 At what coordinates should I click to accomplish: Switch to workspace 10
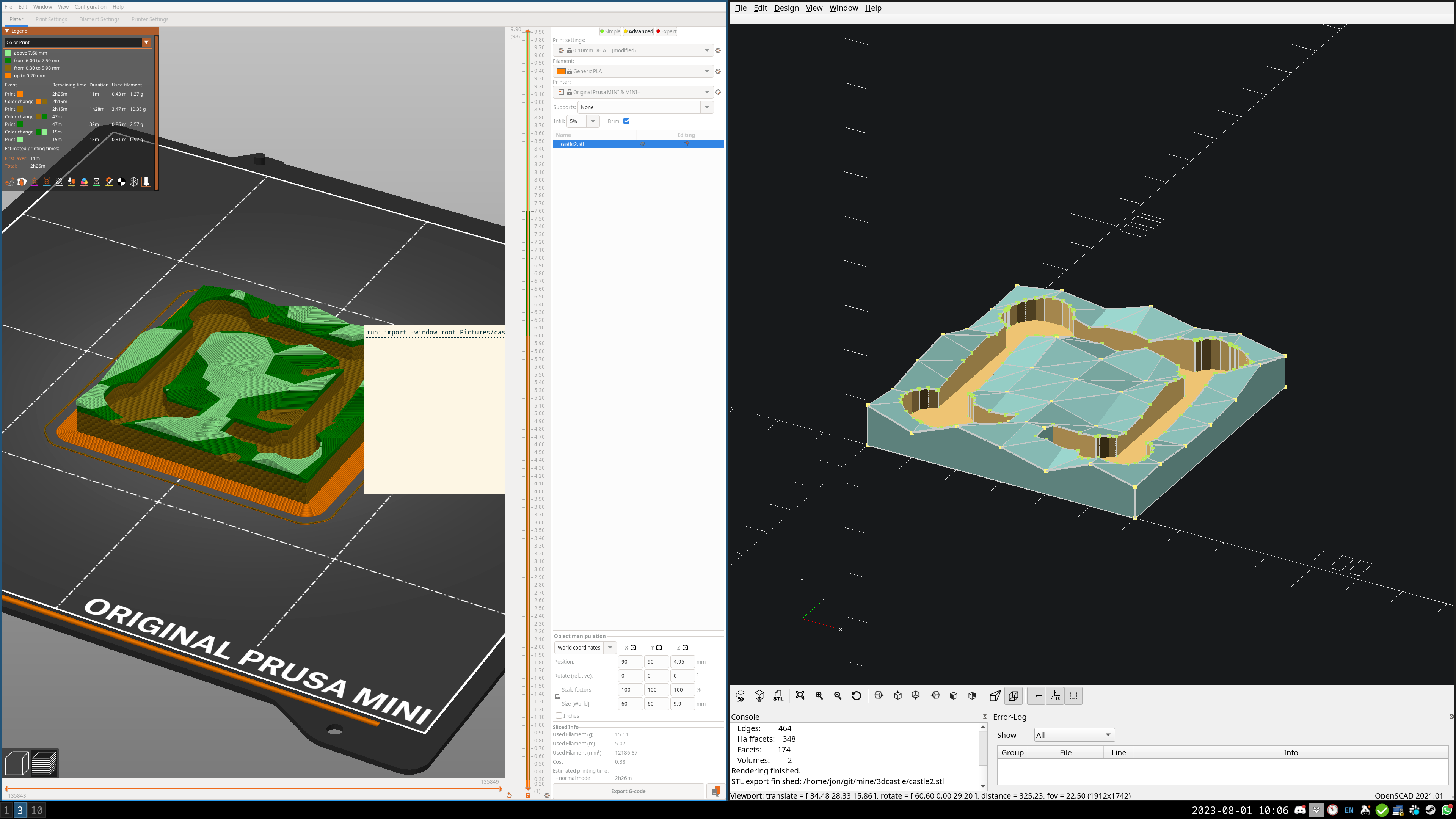37,811
